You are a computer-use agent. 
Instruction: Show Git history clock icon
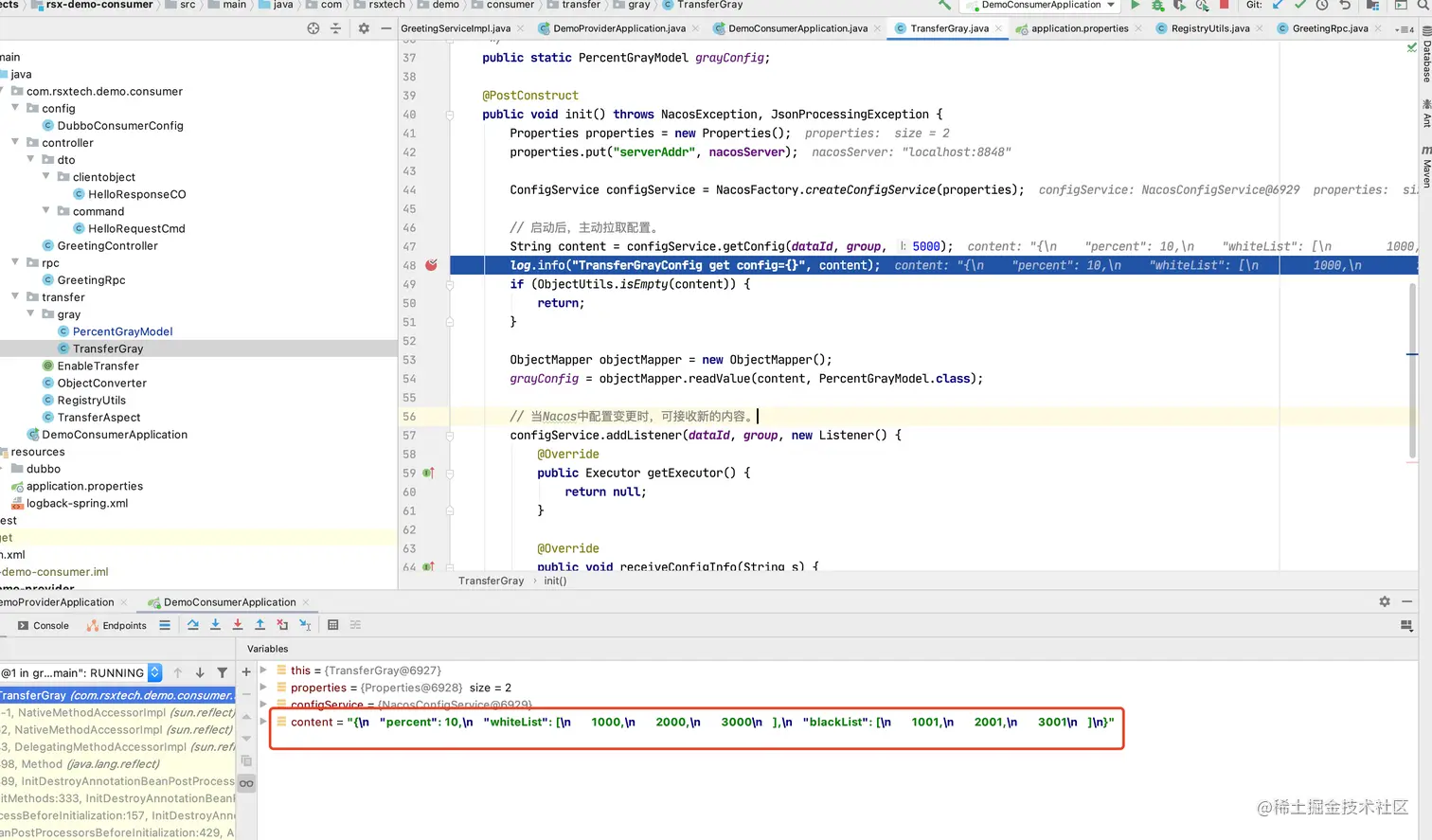tap(1322, 5)
